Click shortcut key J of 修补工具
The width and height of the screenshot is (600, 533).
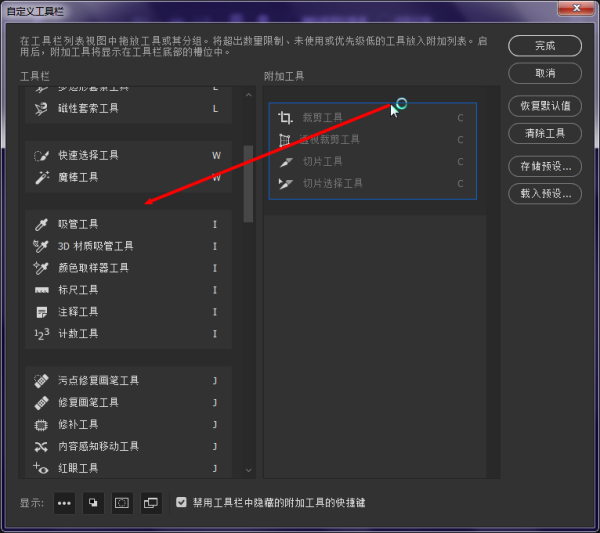click(x=215, y=425)
